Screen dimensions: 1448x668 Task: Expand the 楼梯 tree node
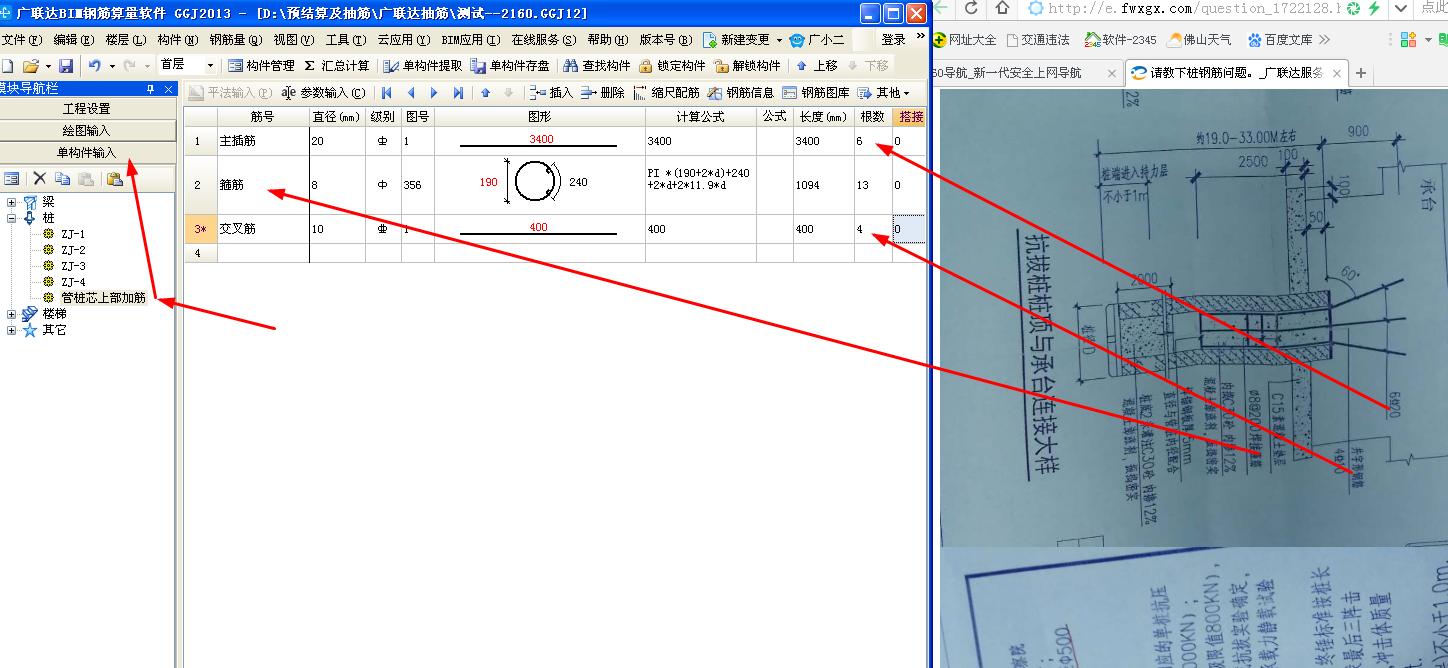pyautogui.click(x=11, y=314)
